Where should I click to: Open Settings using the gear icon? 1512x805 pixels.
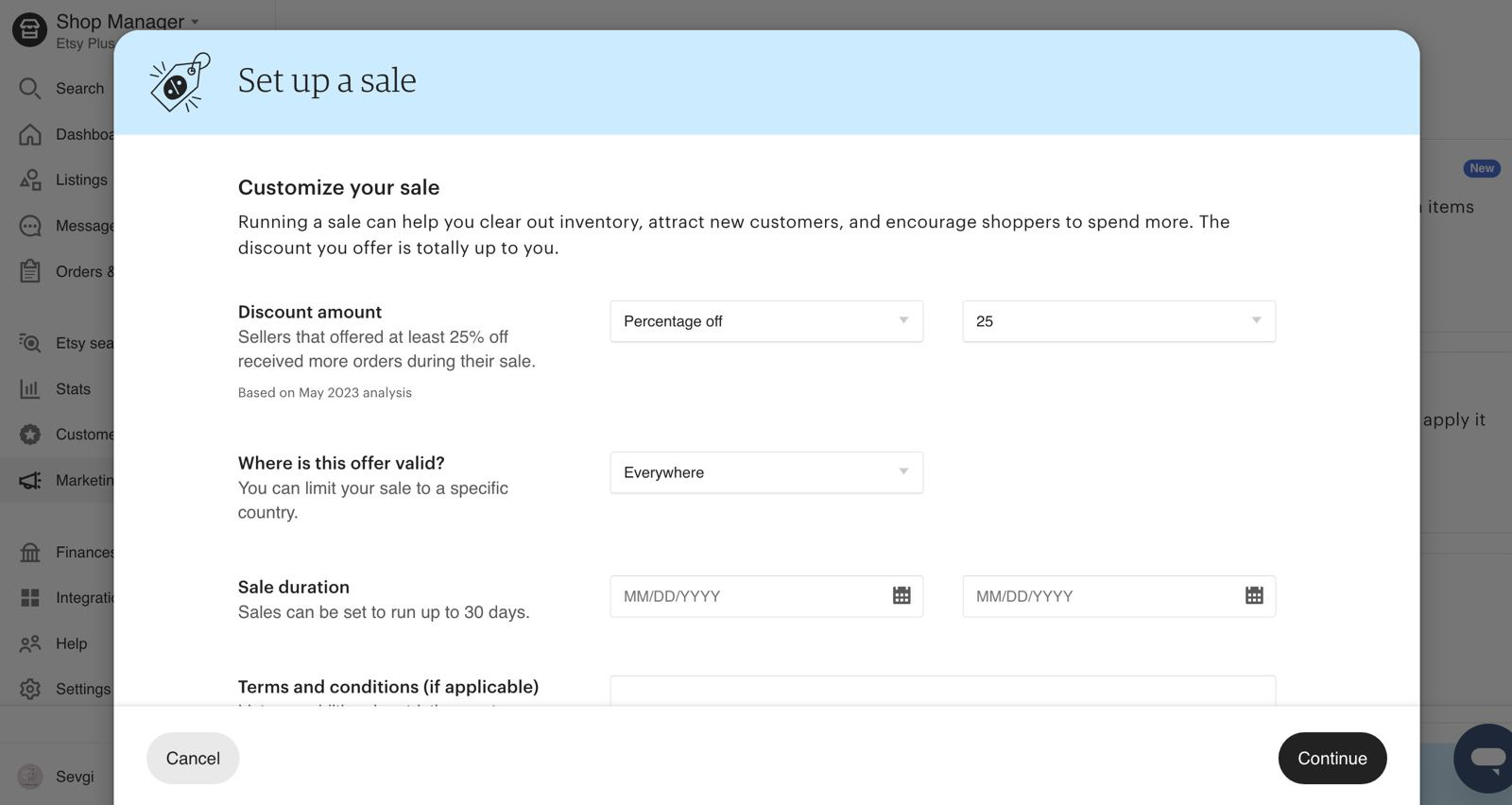click(30, 689)
